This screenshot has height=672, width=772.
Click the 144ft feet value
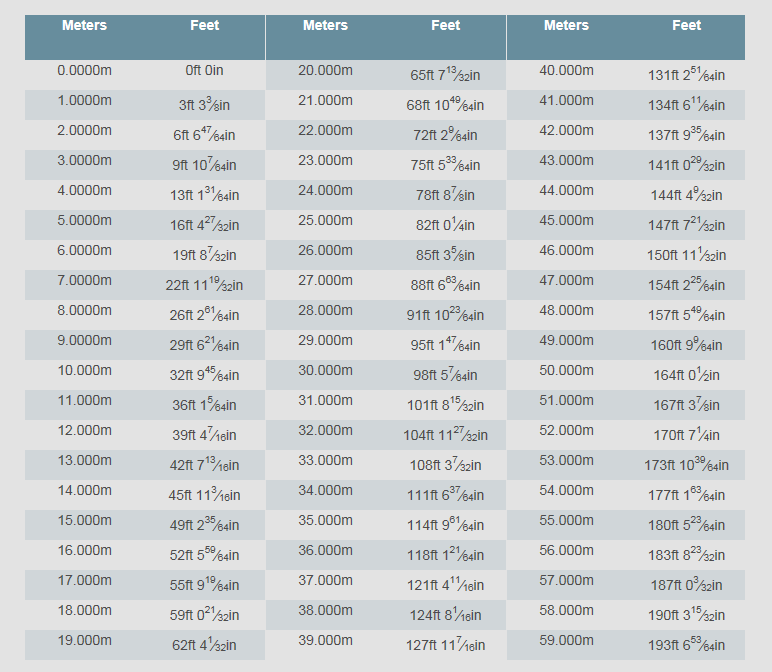pos(686,195)
